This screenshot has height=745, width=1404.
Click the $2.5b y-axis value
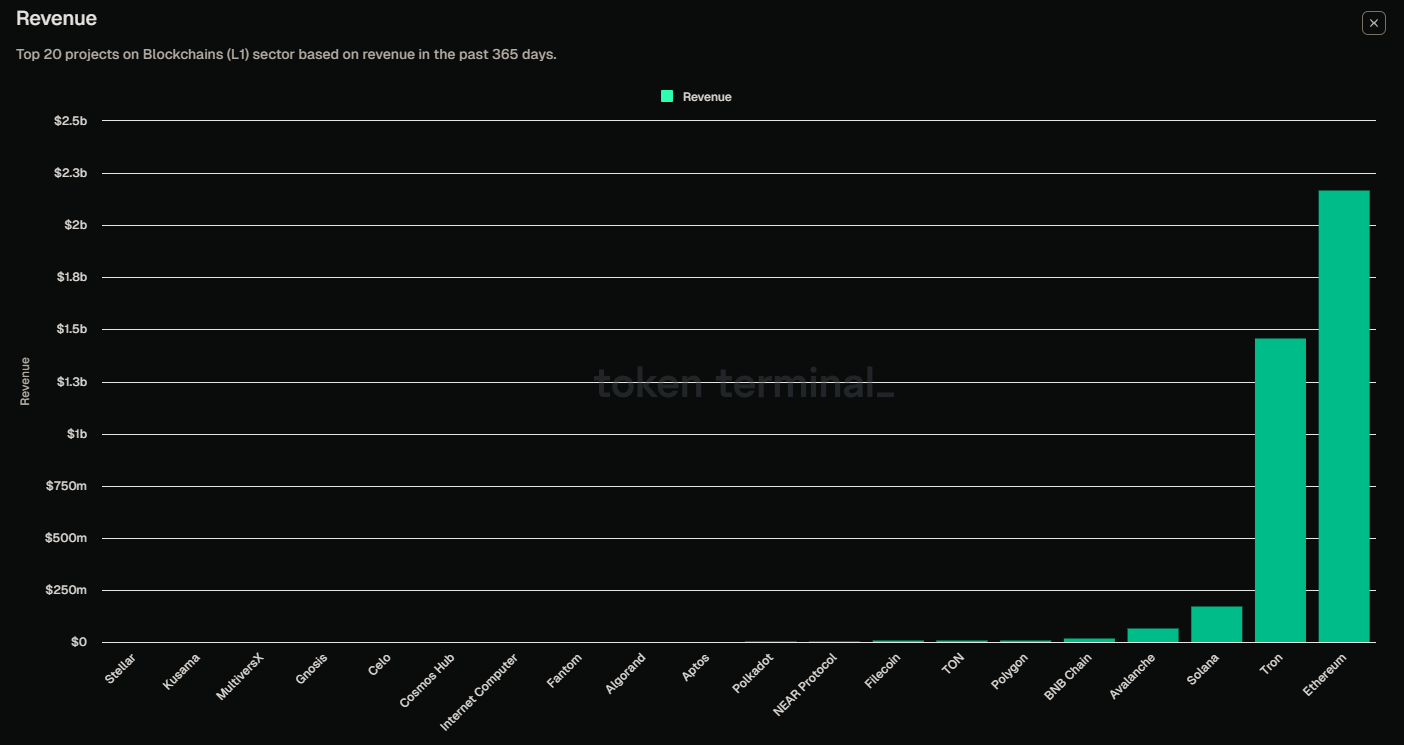[71, 121]
